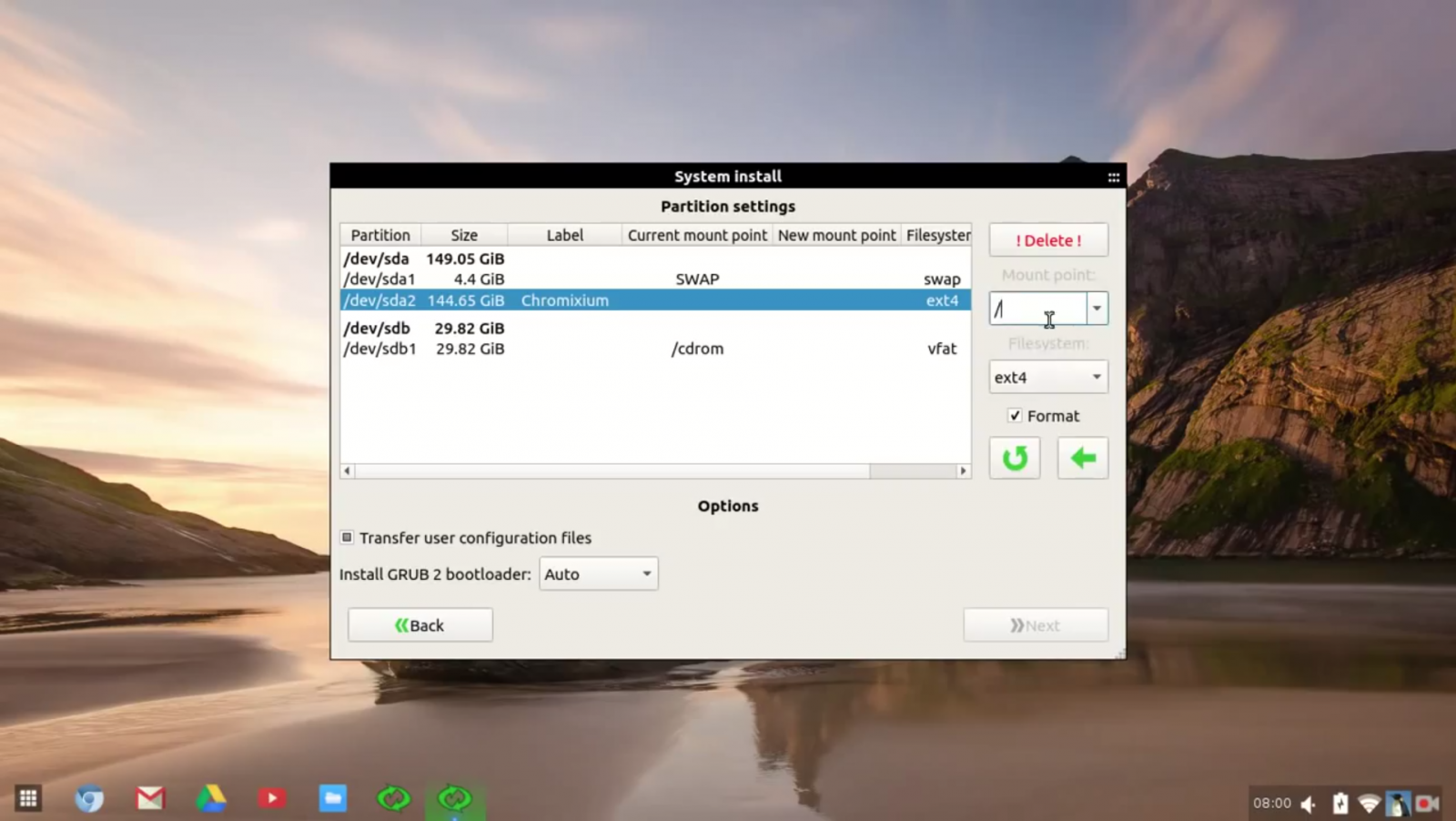The width and height of the screenshot is (1456, 821).
Task: Click the '149.05 GiB' size cell
Action: coord(465,258)
